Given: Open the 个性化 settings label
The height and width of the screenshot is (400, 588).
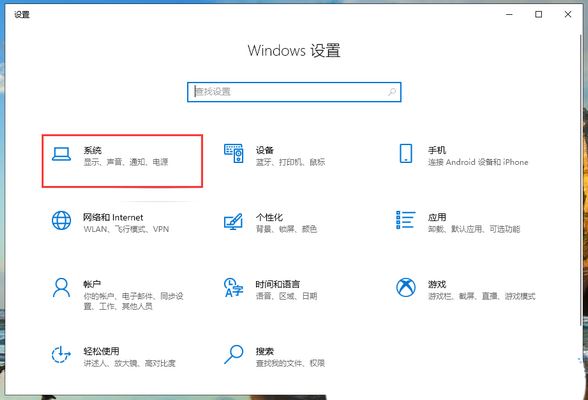Looking at the screenshot, I should (x=269, y=217).
